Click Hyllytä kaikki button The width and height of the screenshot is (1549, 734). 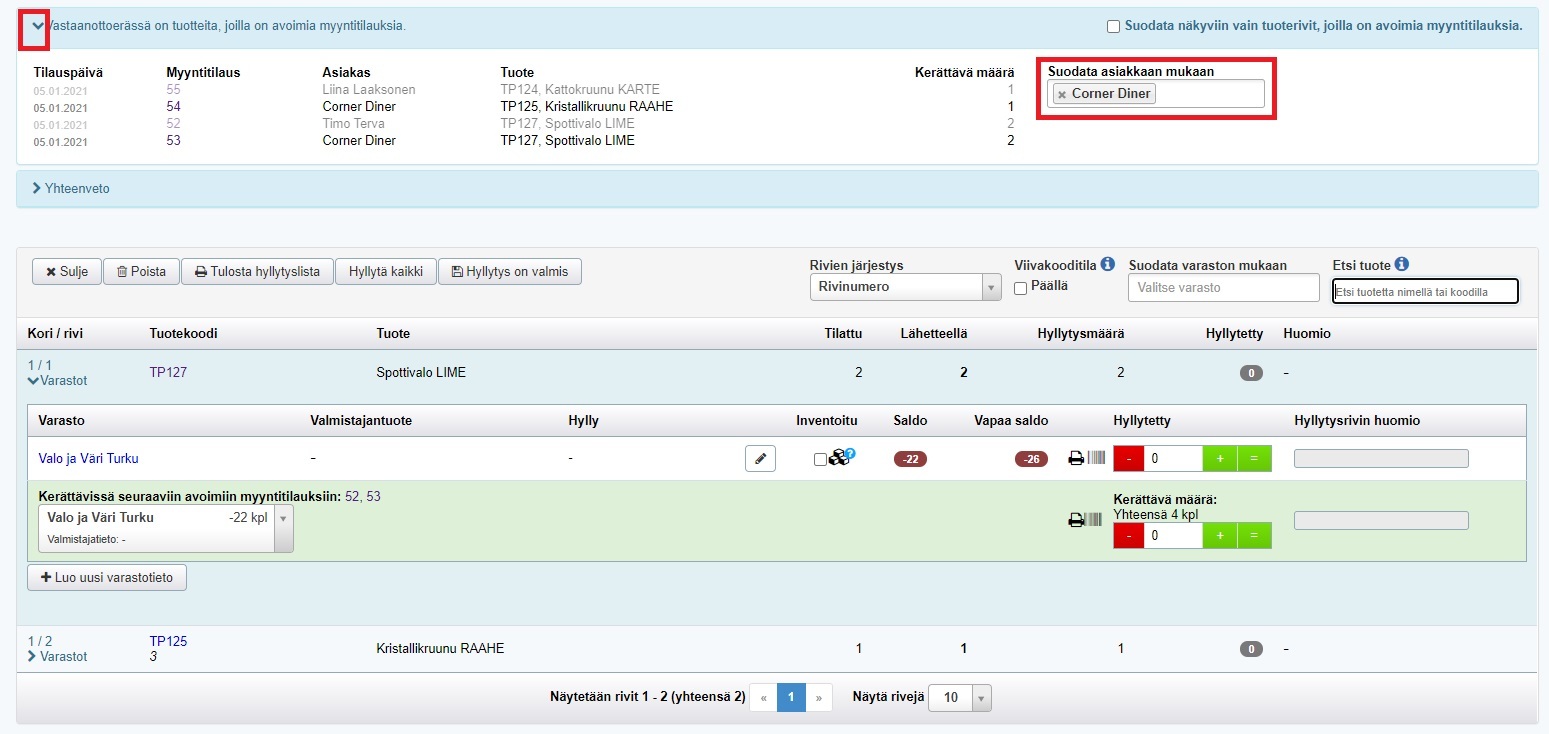pos(386,272)
